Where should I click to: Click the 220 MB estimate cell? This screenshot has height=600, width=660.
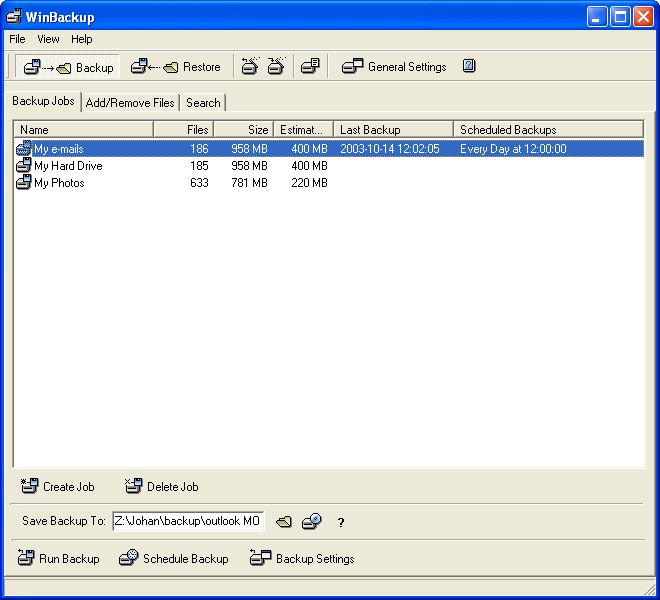[309, 183]
